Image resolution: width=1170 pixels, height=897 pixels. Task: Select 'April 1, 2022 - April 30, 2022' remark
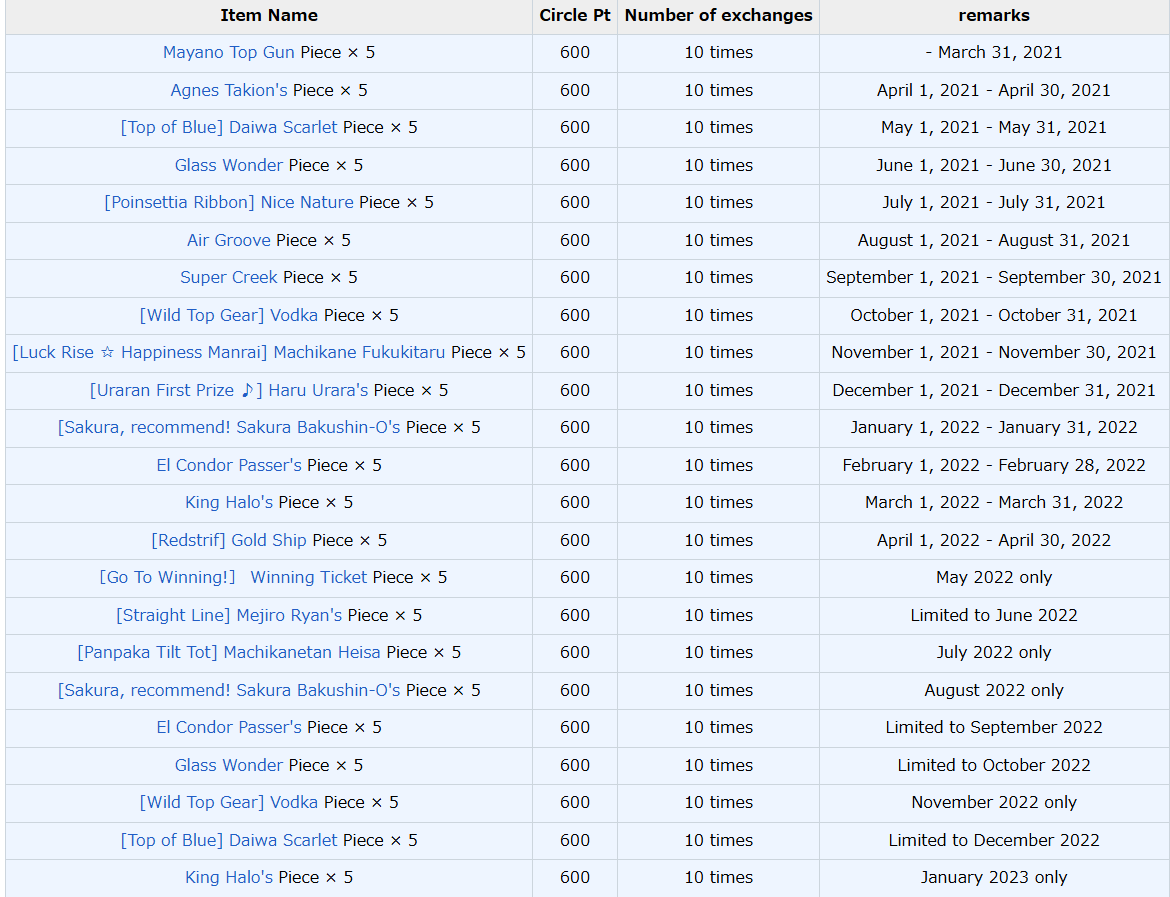[994, 540]
